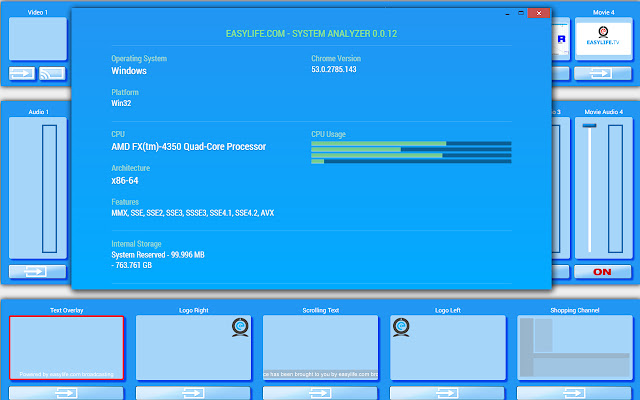Click the arrow button under Scrolling Text
640x400 pixels.
pos(320,393)
